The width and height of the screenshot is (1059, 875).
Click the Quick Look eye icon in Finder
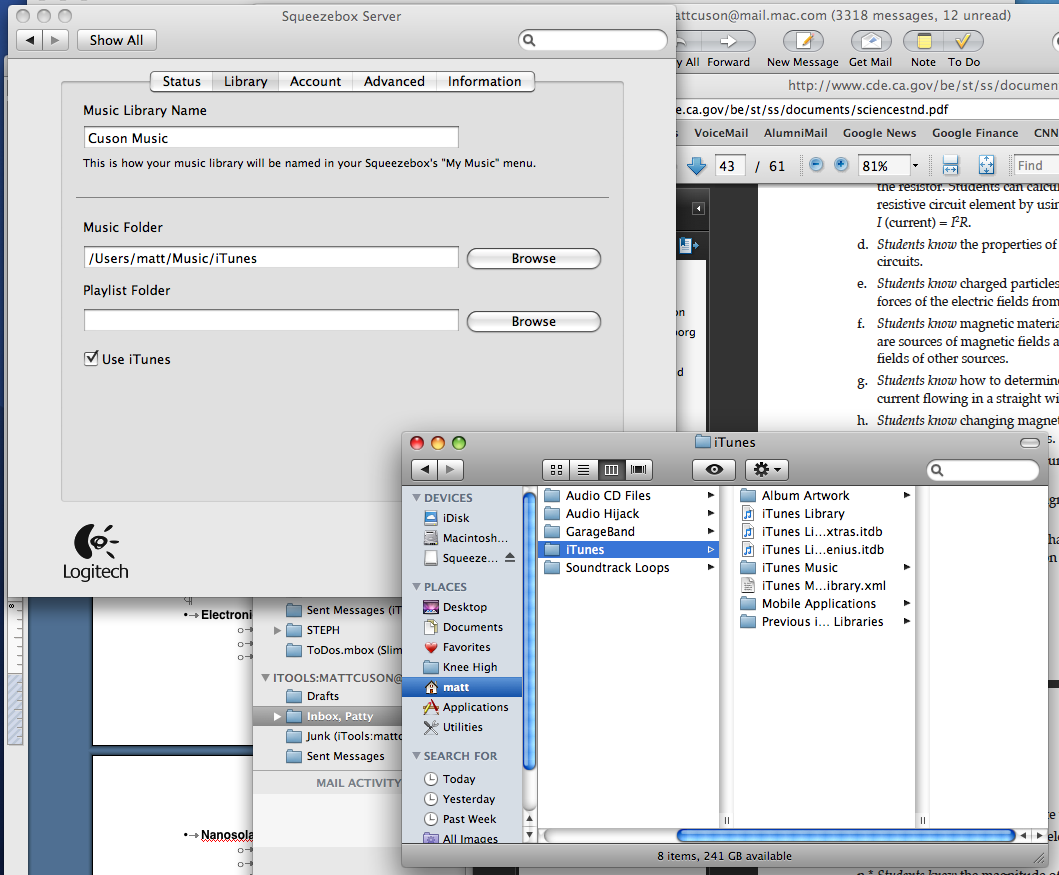pos(713,469)
